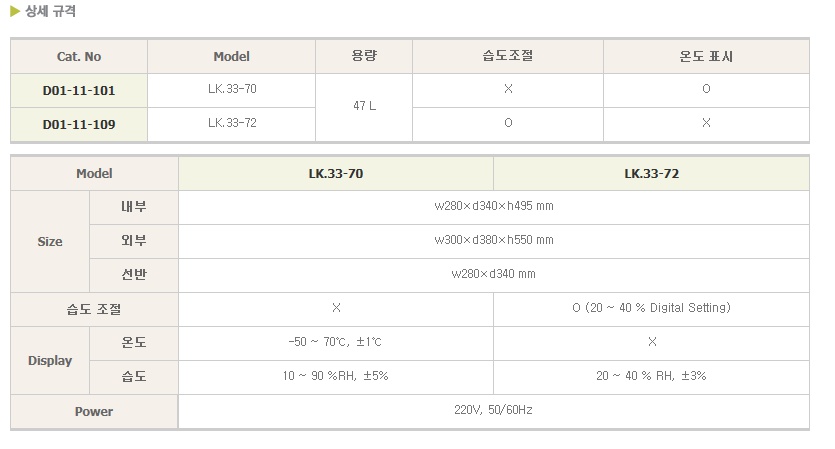Click humidity 20 ~ 40 % RH cell
835x449 pixels.
pyautogui.click(x=651, y=376)
